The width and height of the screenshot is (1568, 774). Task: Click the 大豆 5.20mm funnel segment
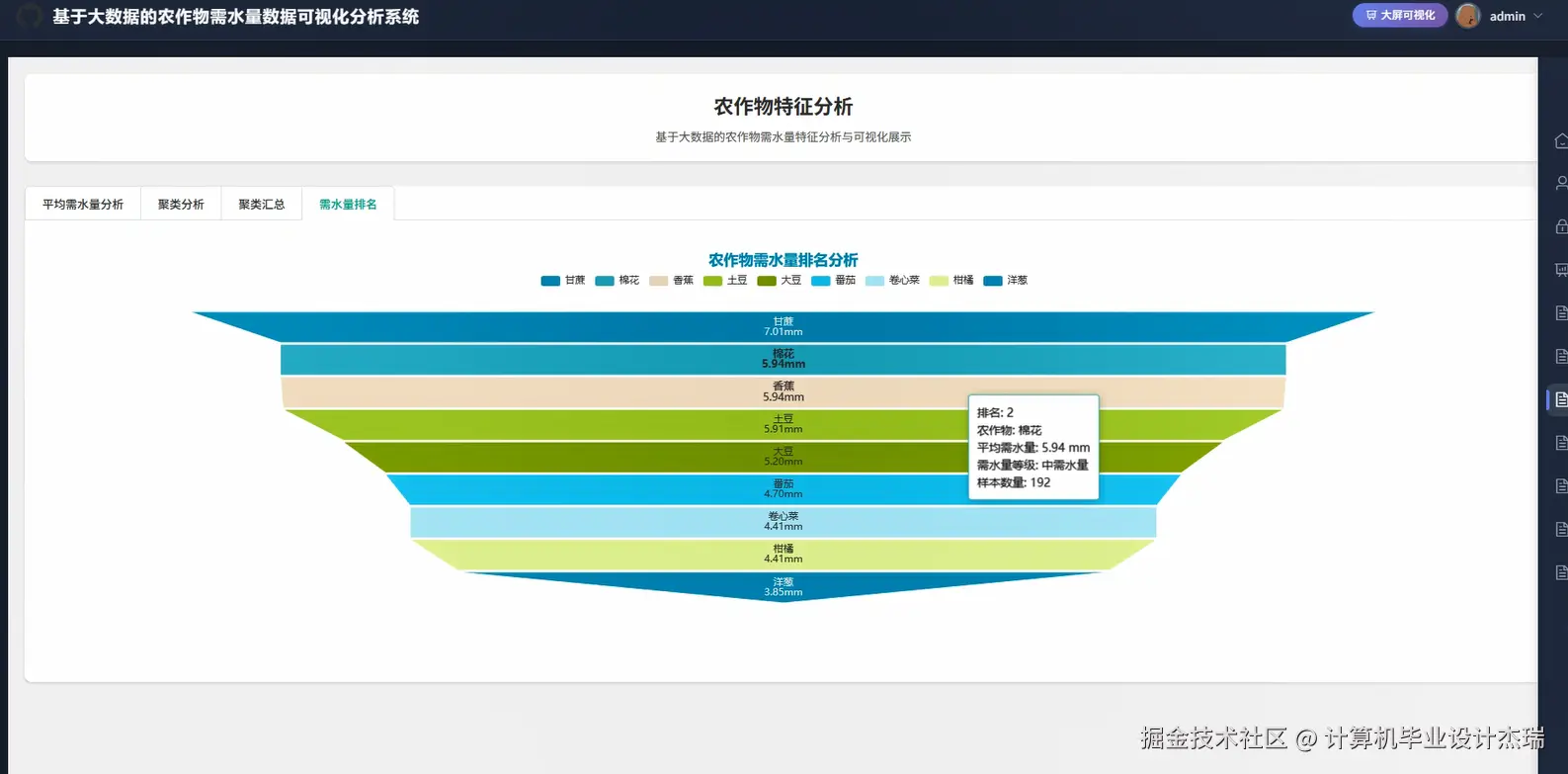(x=784, y=457)
